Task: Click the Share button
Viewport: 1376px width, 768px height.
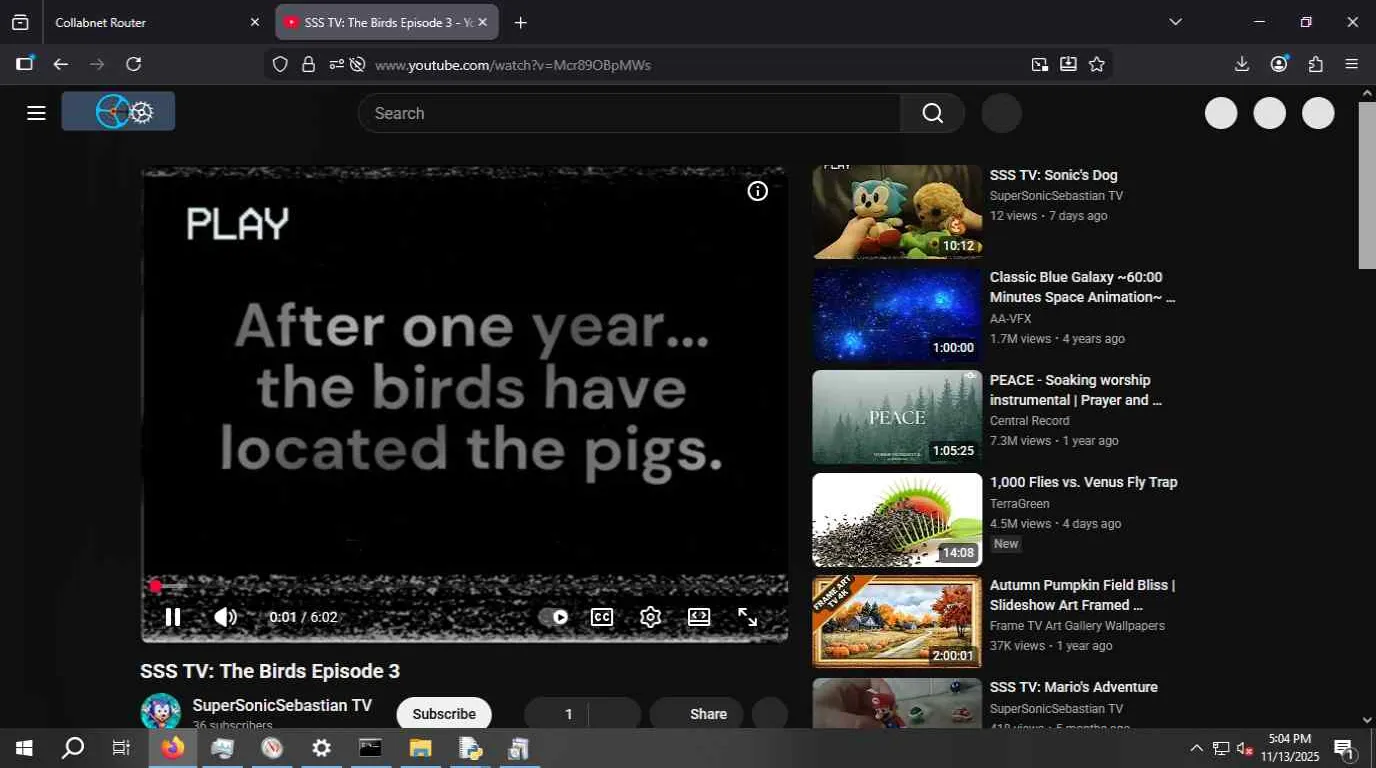Action: (x=696, y=714)
